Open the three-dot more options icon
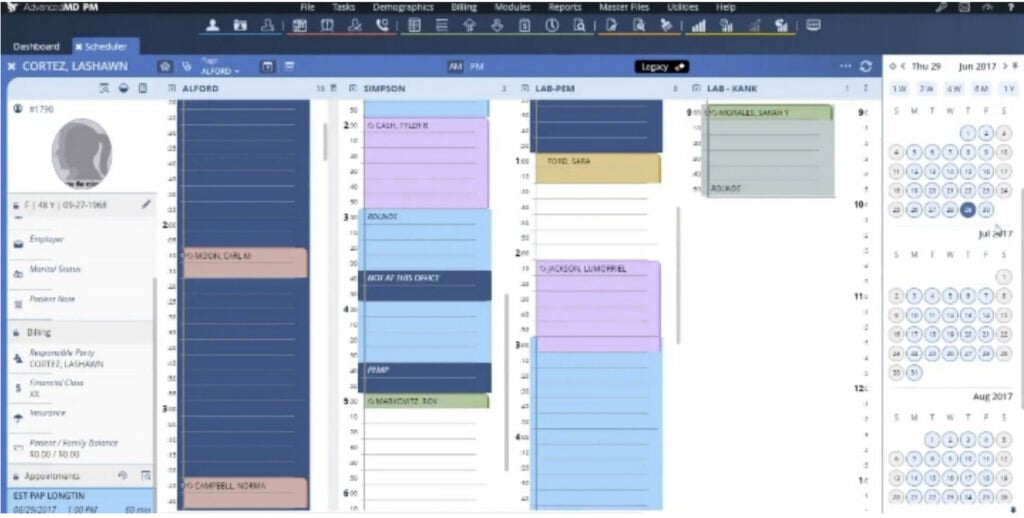This screenshot has height=518, width=1024. coord(845,66)
